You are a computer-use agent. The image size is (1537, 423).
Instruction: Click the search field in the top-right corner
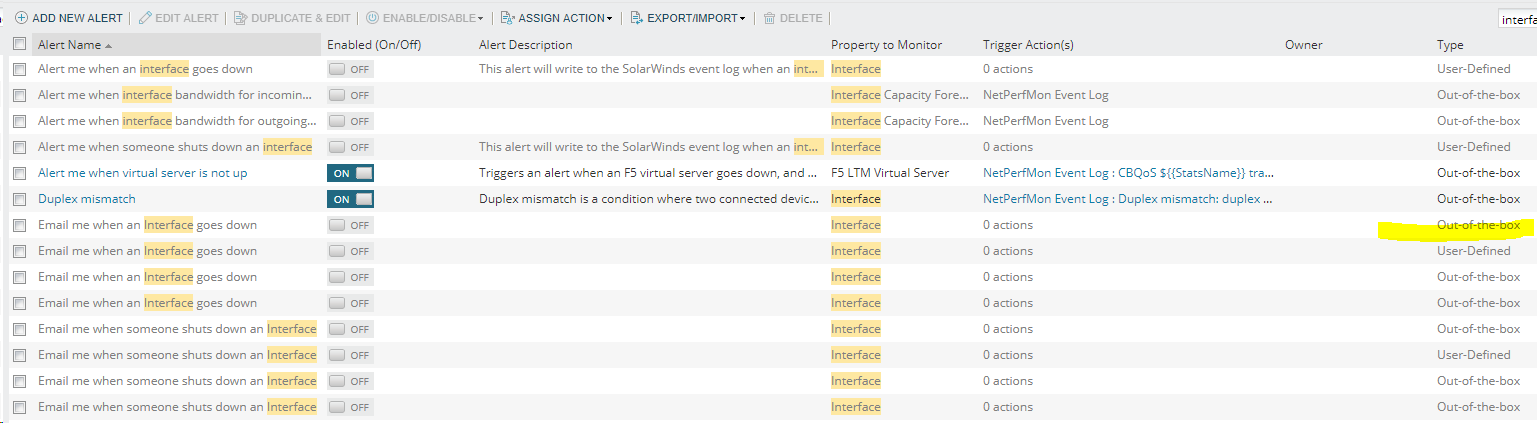tap(1517, 20)
